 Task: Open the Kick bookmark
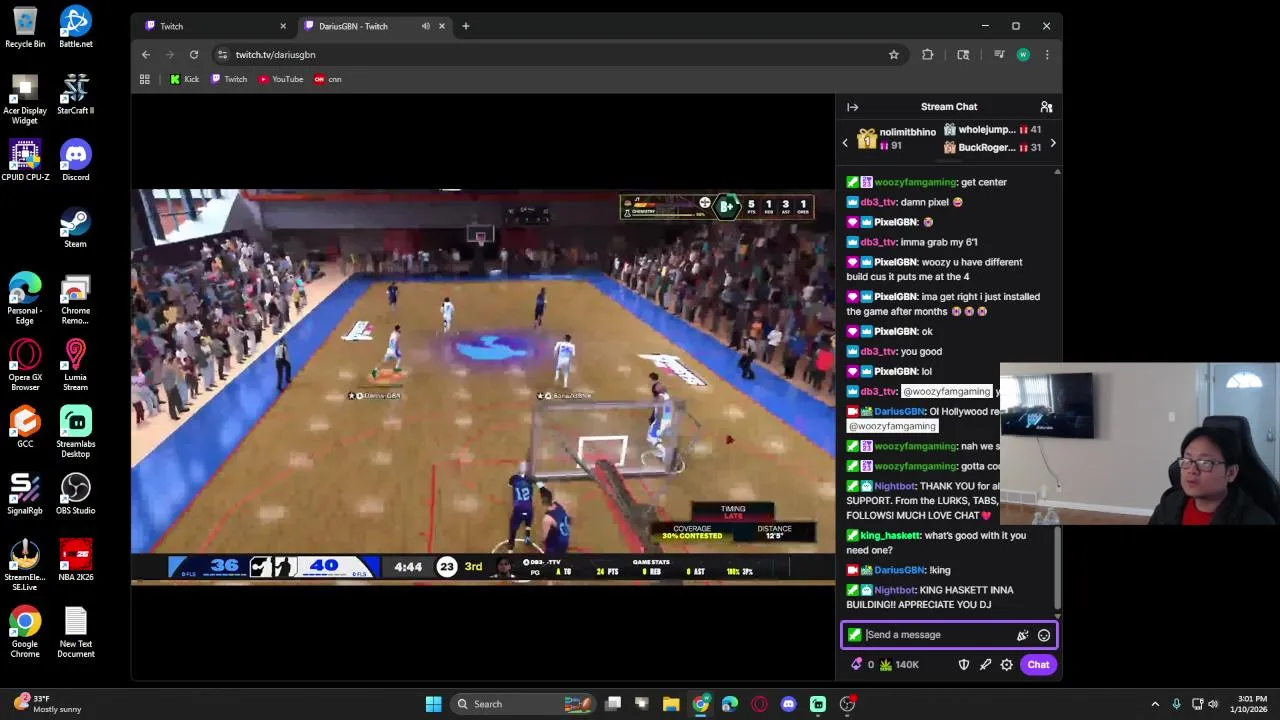pos(185,79)
